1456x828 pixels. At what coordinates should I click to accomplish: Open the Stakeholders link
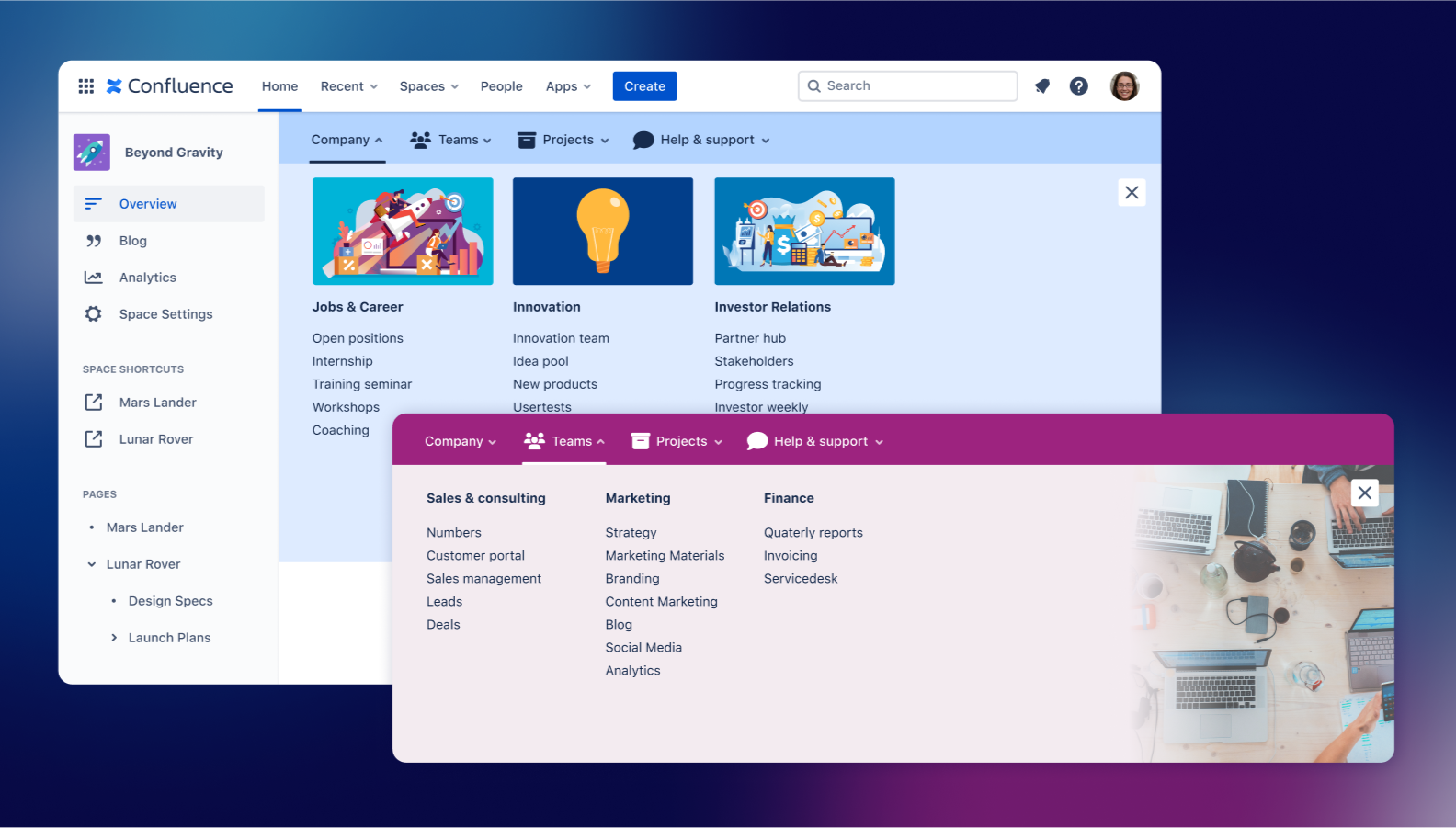click(754, 361)
